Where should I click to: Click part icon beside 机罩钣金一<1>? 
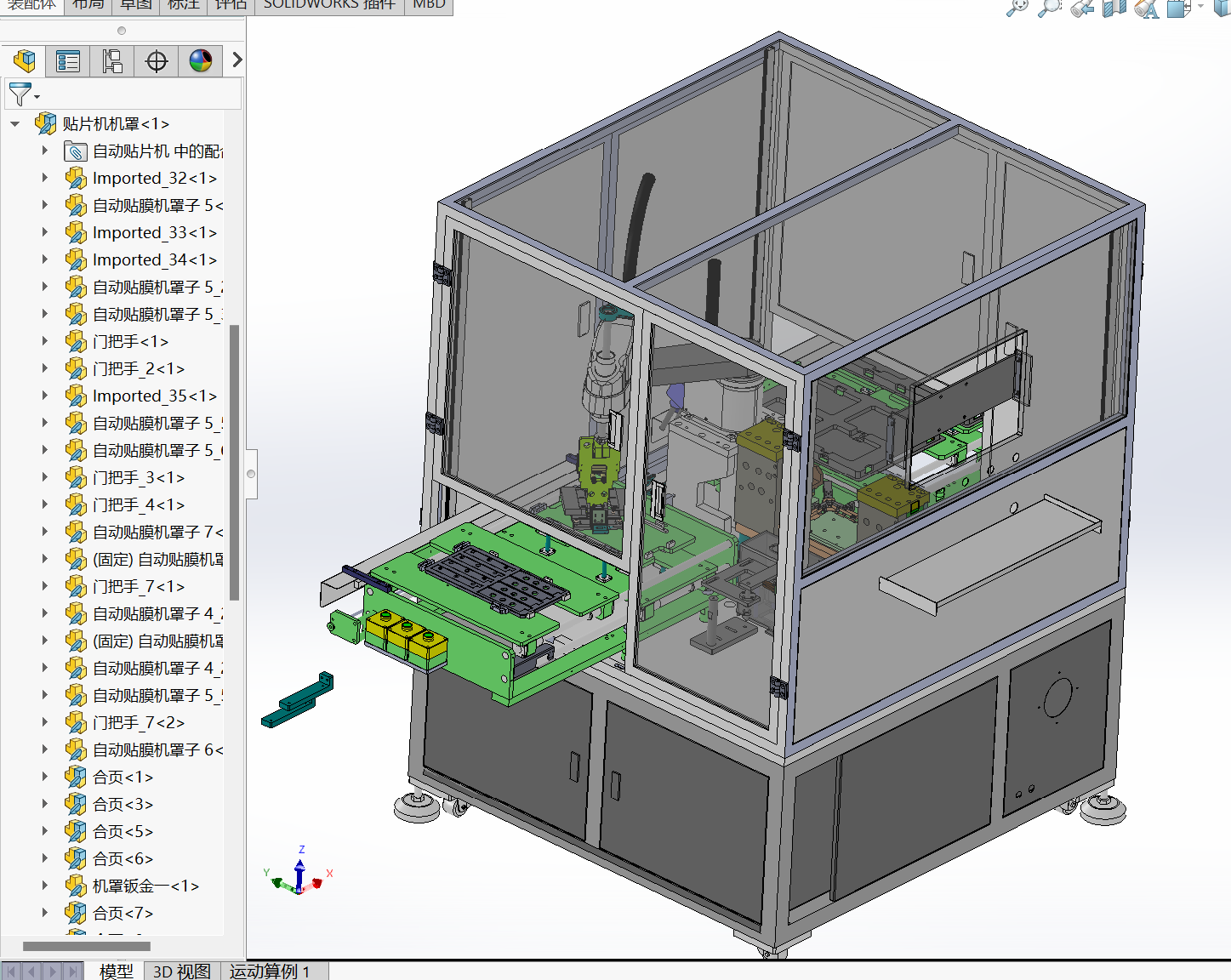click(x=76, y=886)
